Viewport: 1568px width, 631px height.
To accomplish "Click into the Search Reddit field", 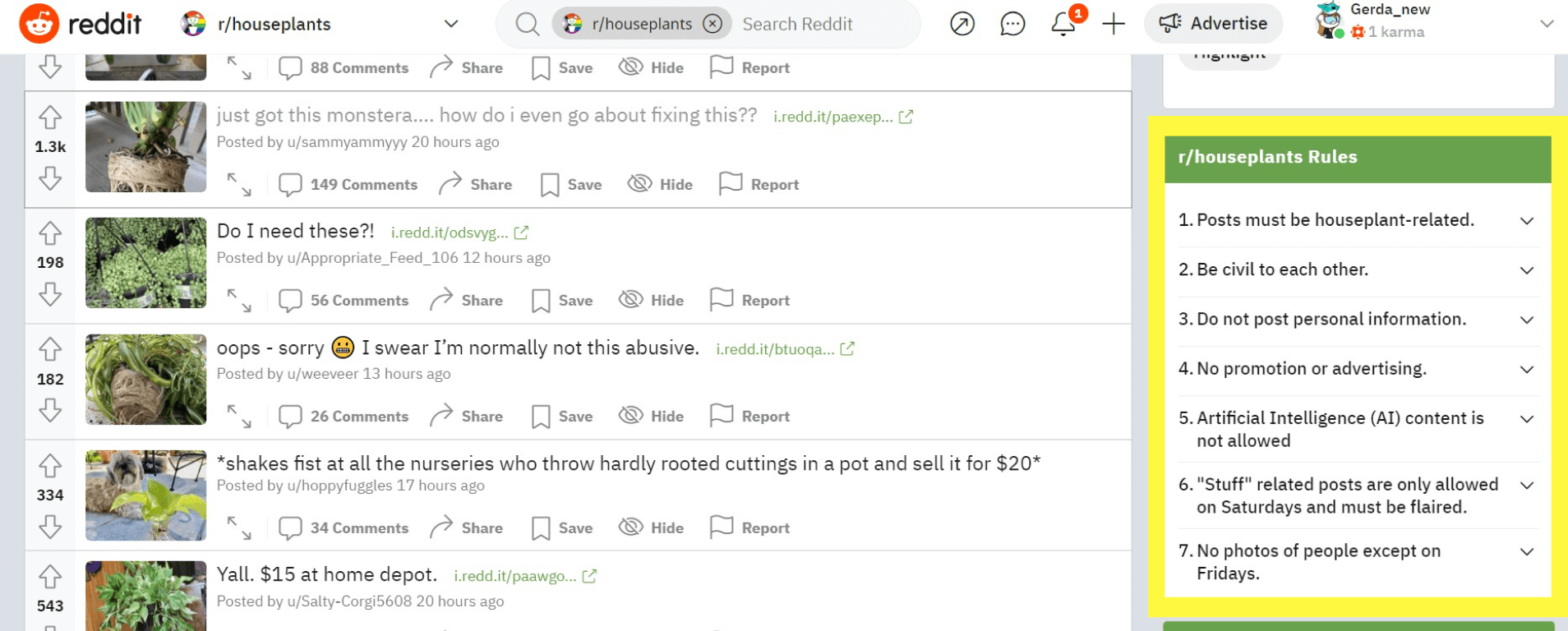I will [822, 25].
